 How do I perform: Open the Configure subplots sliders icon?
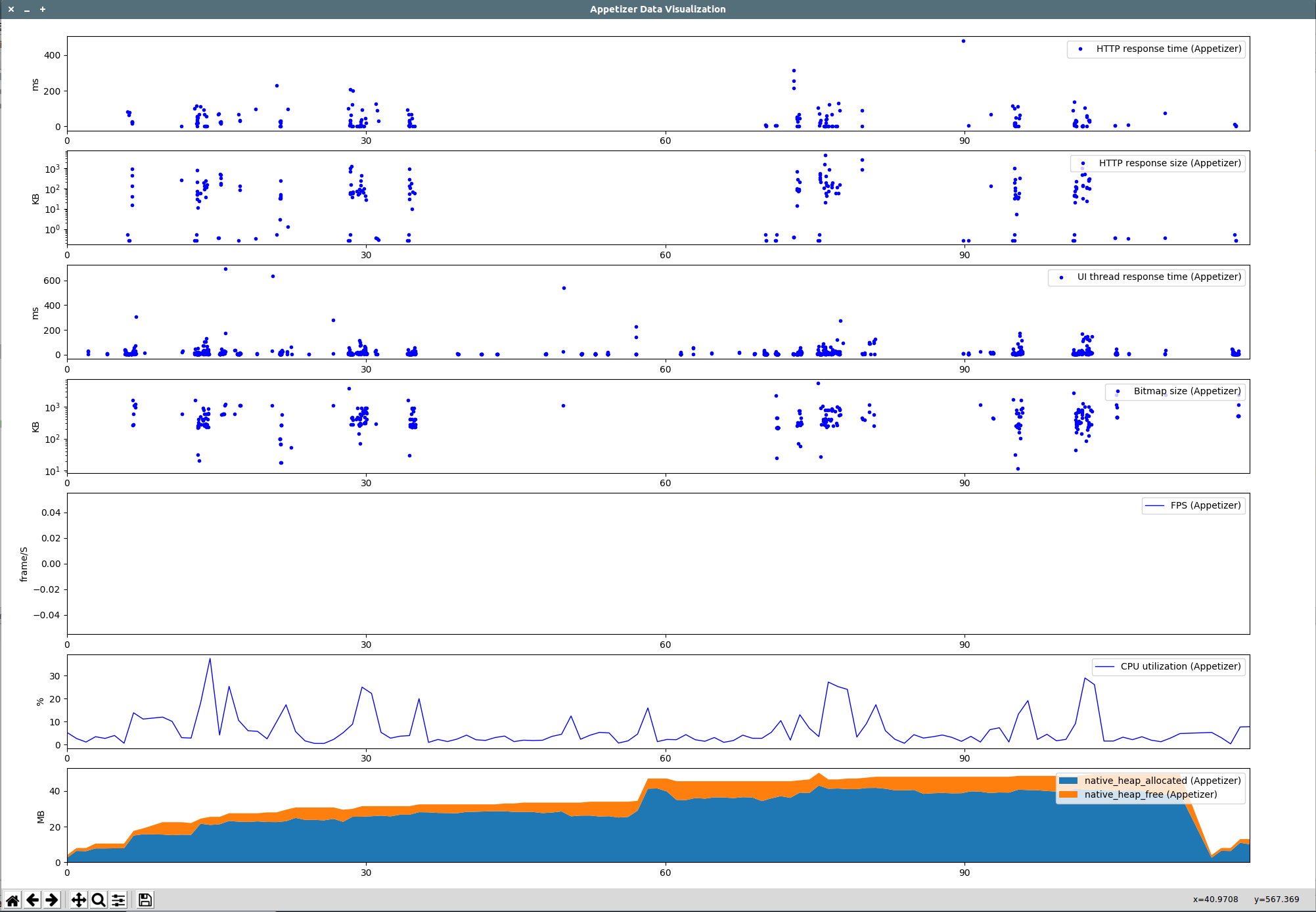118,900
